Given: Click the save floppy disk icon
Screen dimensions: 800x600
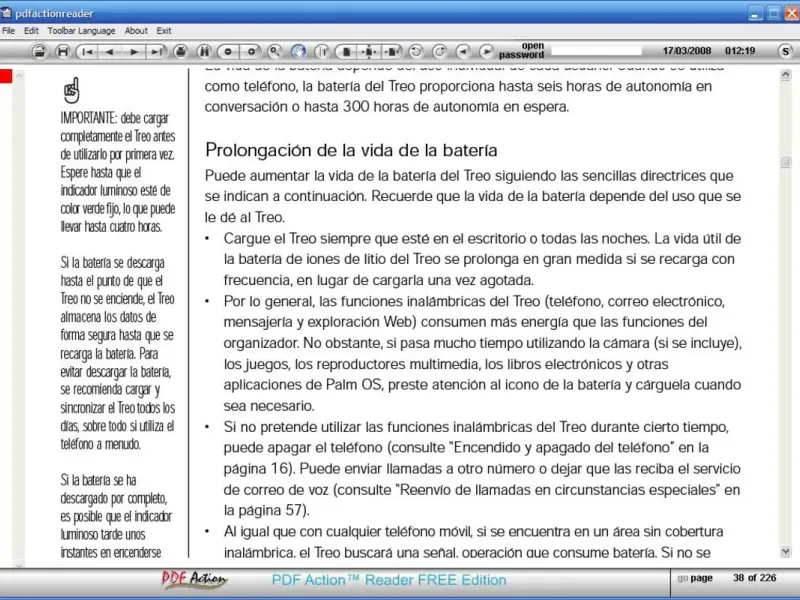Looking at the screenshot, I should pyautogui.click(x=62, y=52).
